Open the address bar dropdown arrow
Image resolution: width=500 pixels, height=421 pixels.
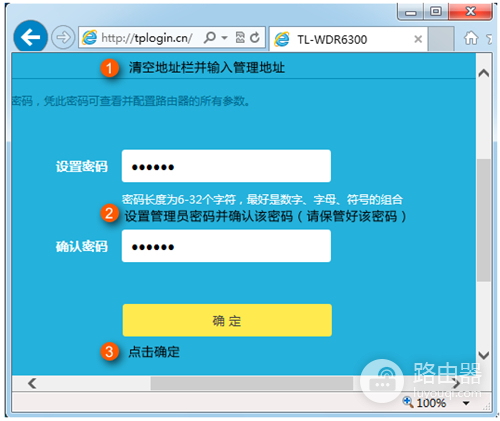225,38
